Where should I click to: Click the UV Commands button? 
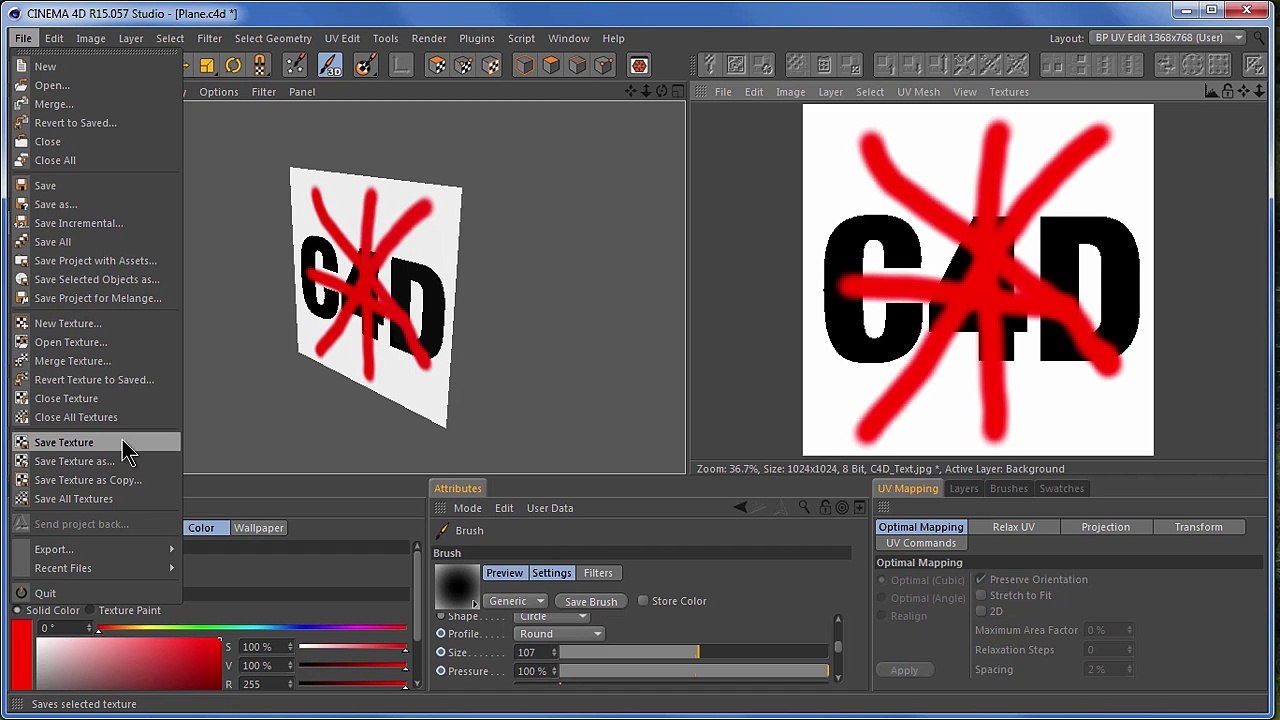(921, 543)
